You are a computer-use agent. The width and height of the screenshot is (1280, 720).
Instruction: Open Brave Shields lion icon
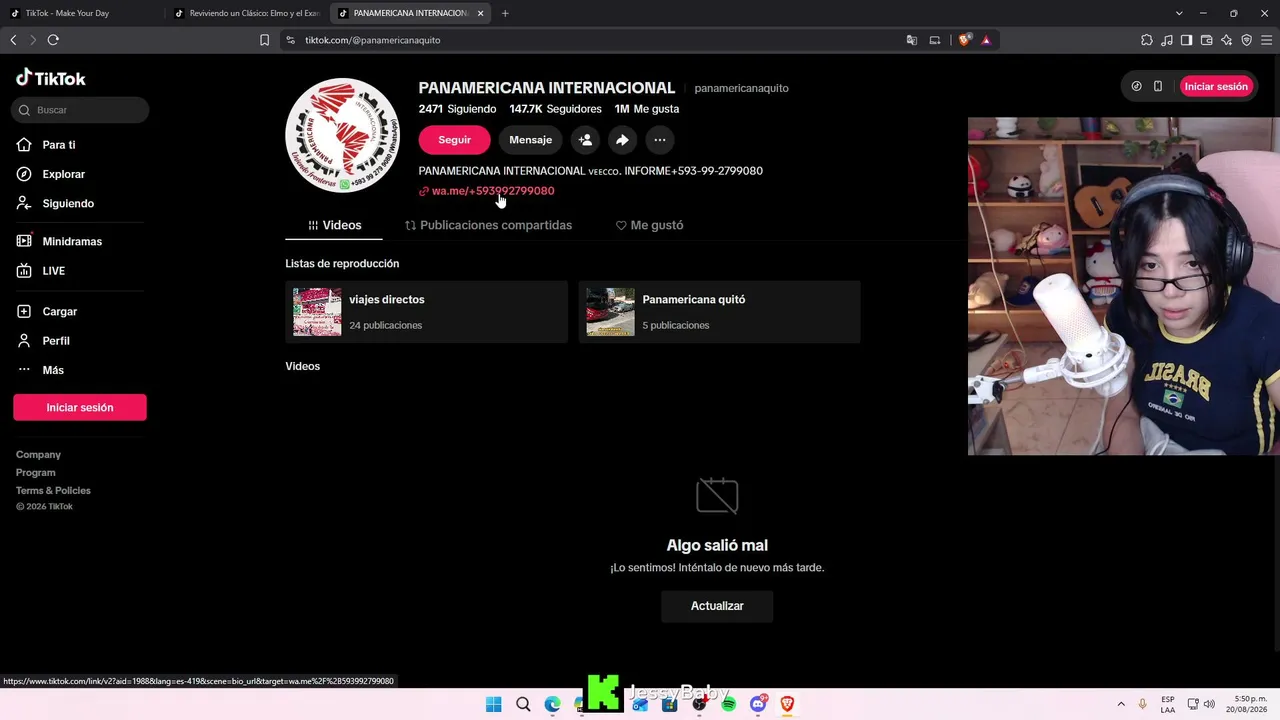pos(964,40)
